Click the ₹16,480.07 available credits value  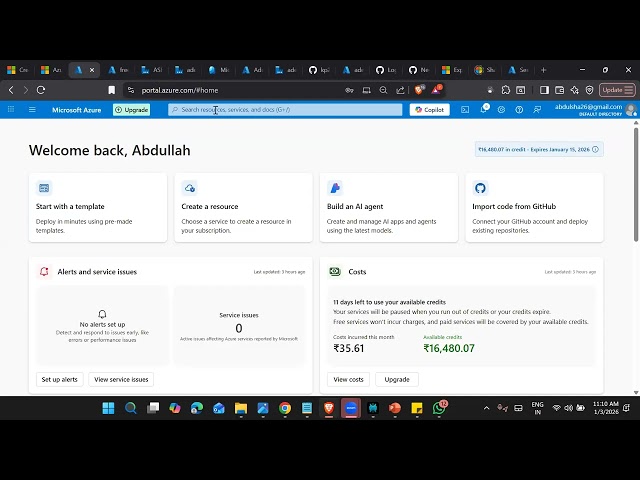[449, 348]
